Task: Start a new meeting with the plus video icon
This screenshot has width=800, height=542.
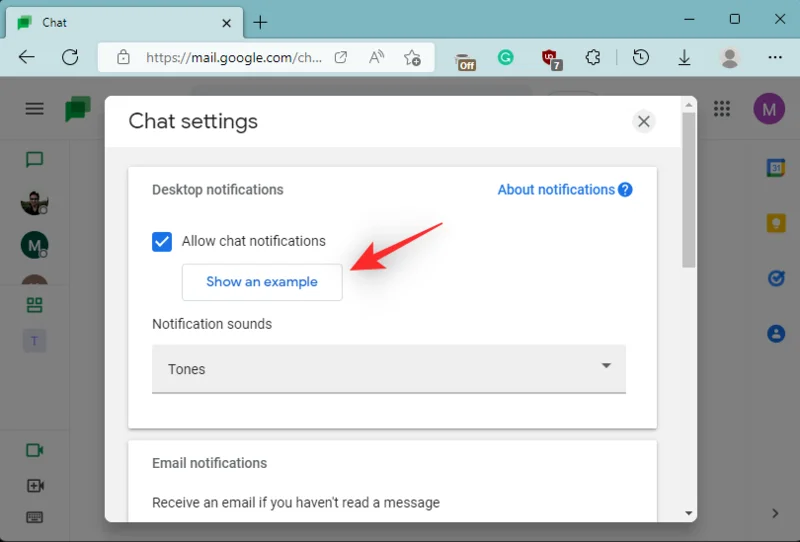Action: tap(35, 485)
